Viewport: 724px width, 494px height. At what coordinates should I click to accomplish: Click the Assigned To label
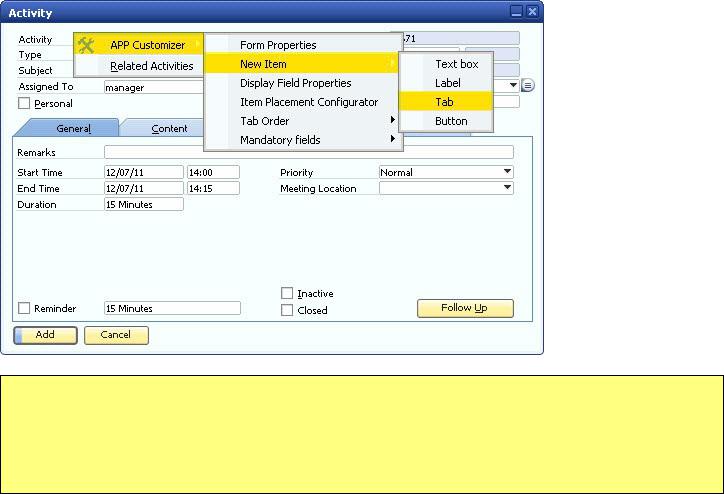click(46, 86)
